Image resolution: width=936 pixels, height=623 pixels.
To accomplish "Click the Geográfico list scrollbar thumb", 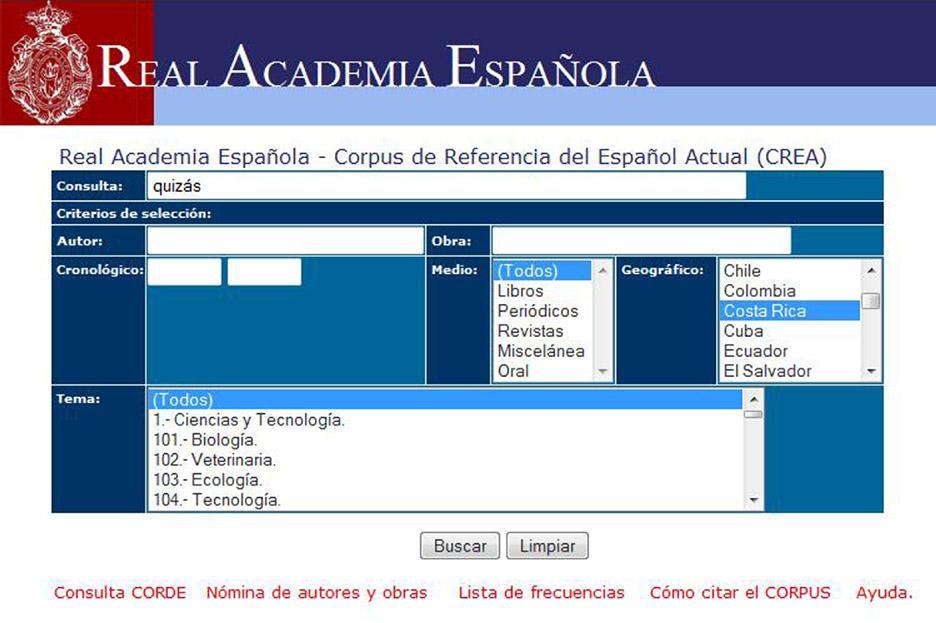I will [872, 301].
